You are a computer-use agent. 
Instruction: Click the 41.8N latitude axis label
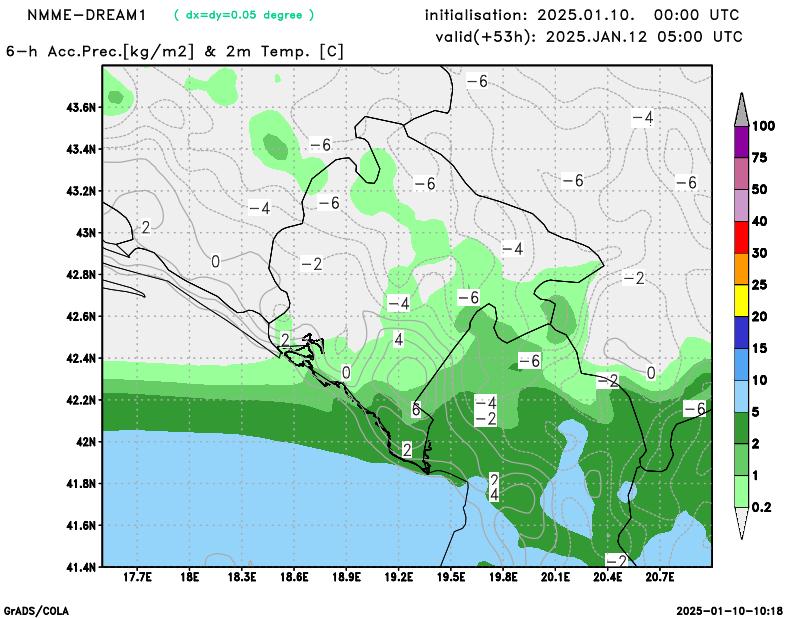[x=81, y=483]
